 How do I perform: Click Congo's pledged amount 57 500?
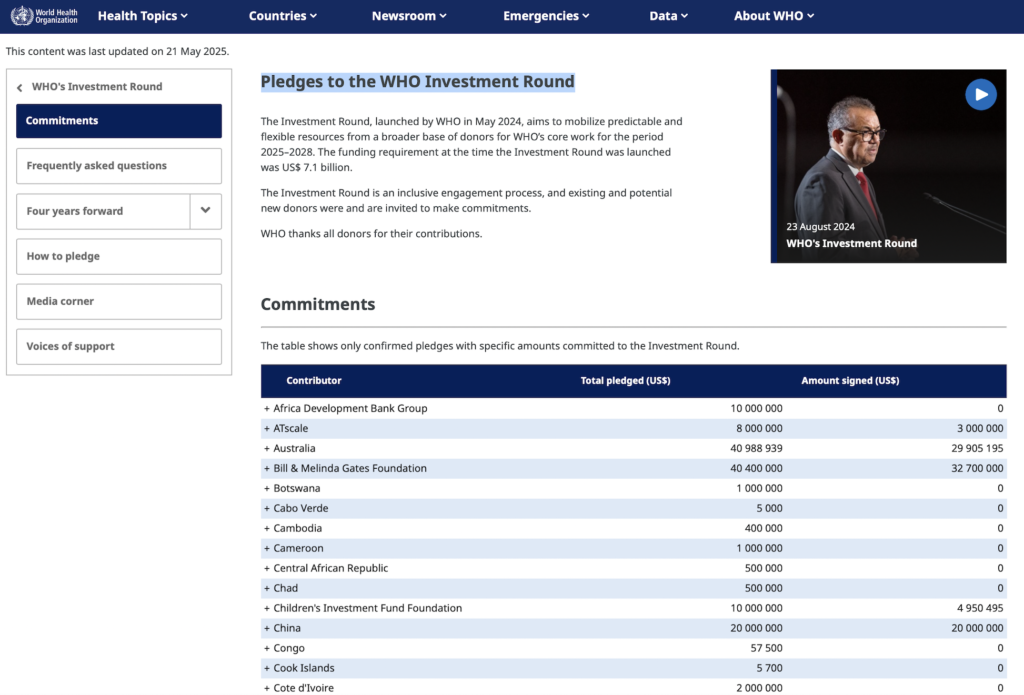coord(767,648)
